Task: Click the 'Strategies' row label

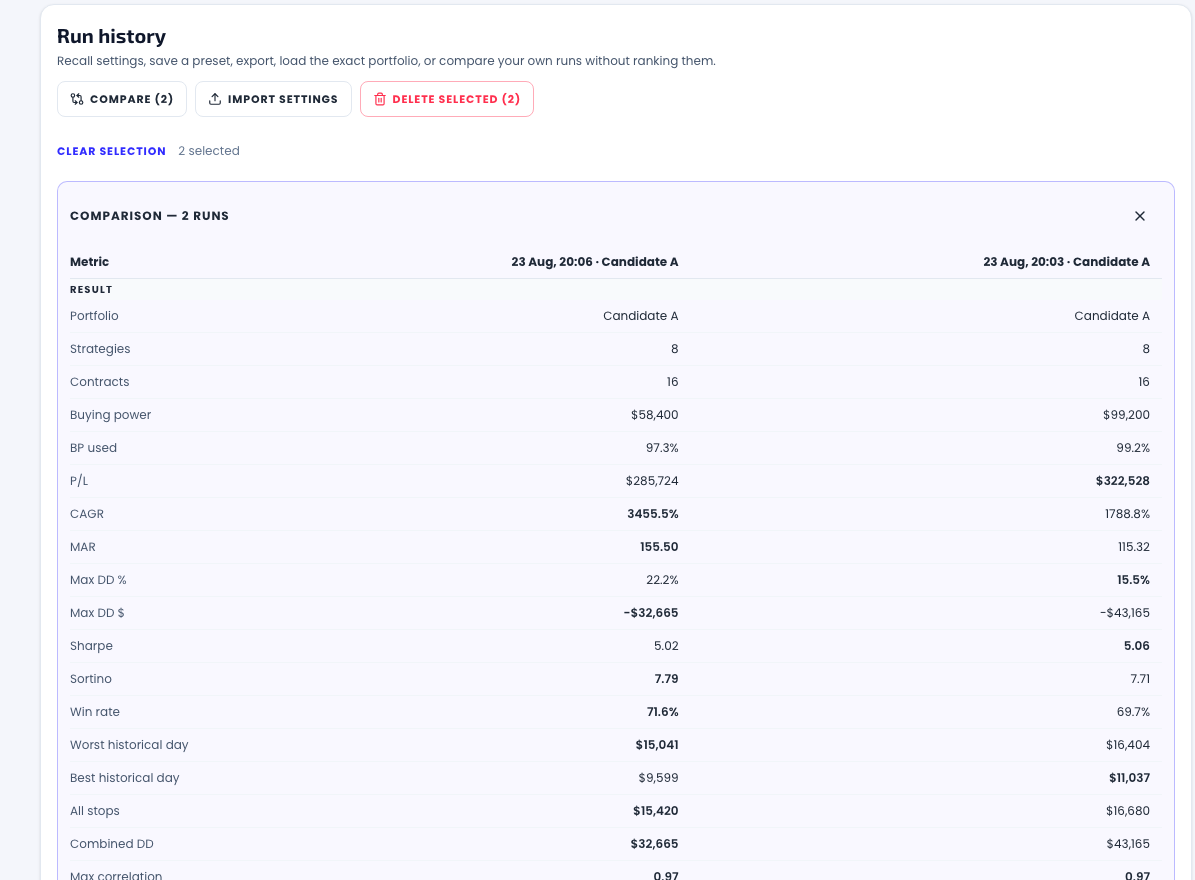Action: coord(100,349)
